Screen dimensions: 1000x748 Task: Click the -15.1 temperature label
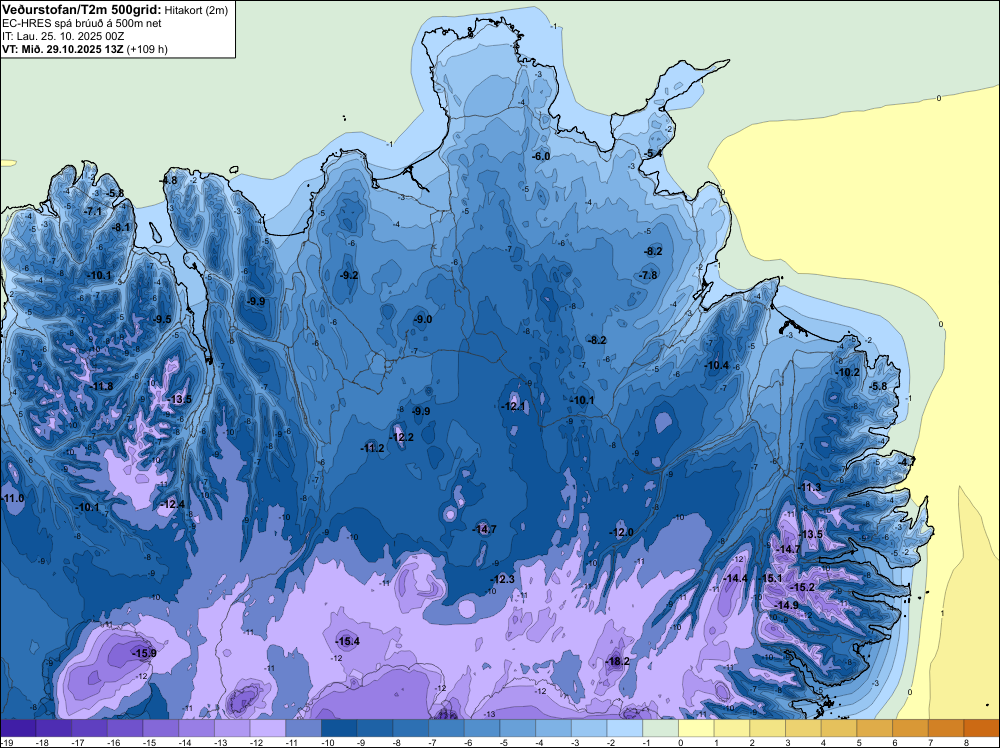pyautogui.click(x=770, y=578)
